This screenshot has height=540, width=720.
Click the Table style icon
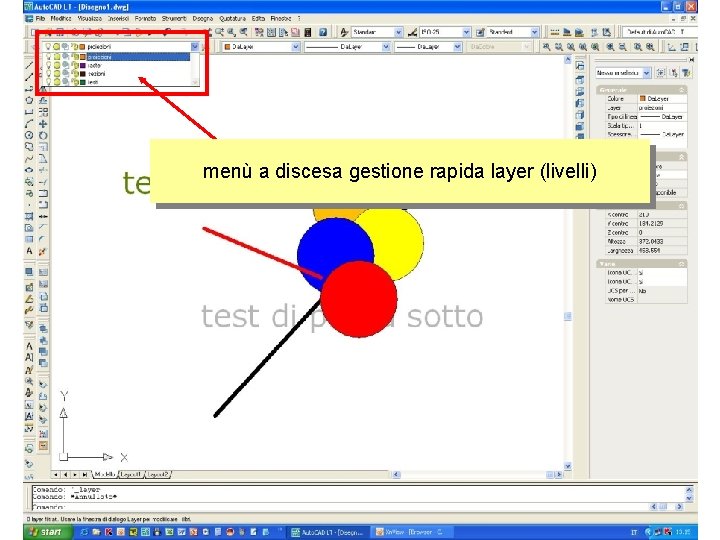tap(480, 32)
